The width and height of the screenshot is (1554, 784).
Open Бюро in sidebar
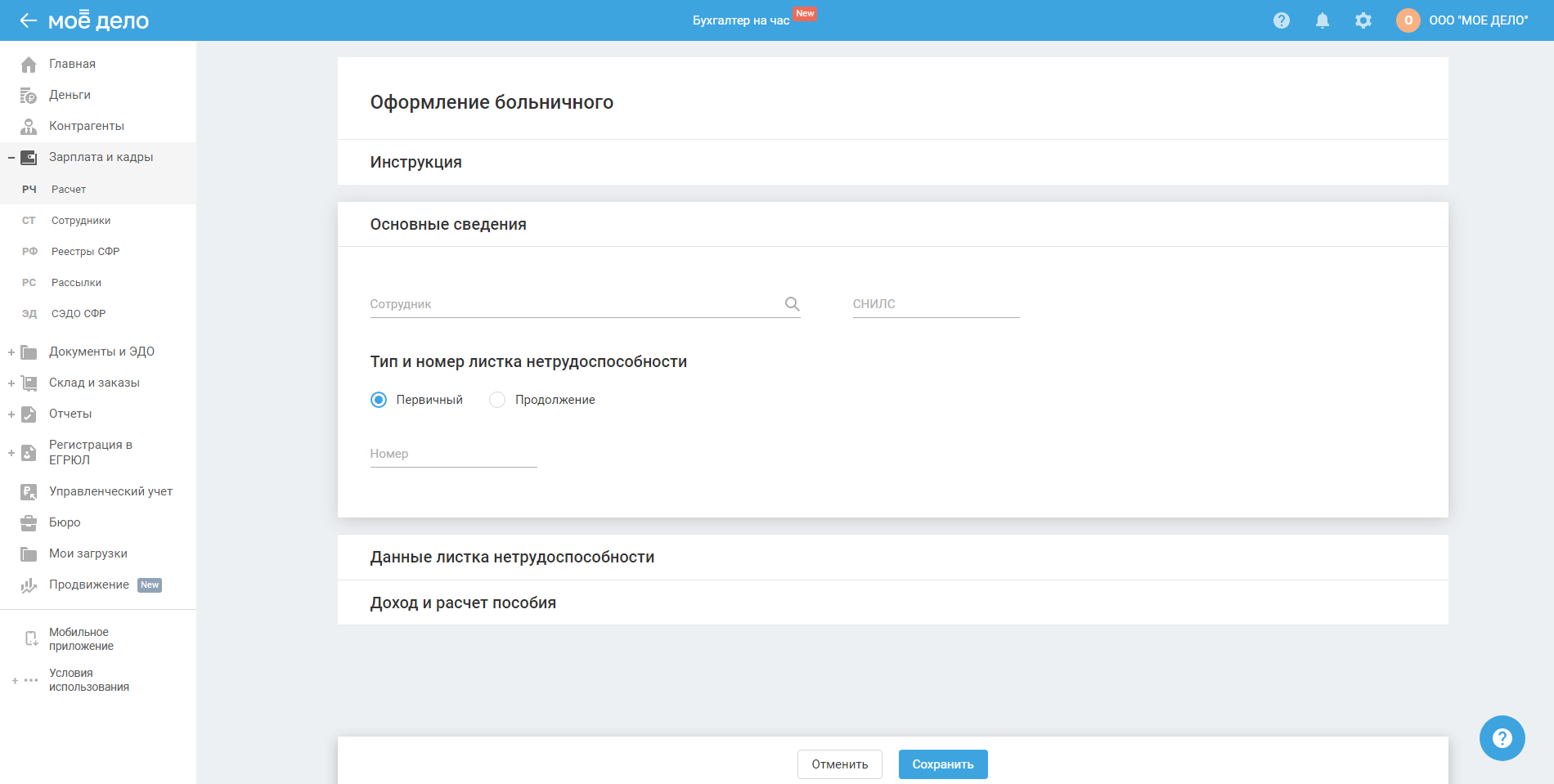coord(65,522)
